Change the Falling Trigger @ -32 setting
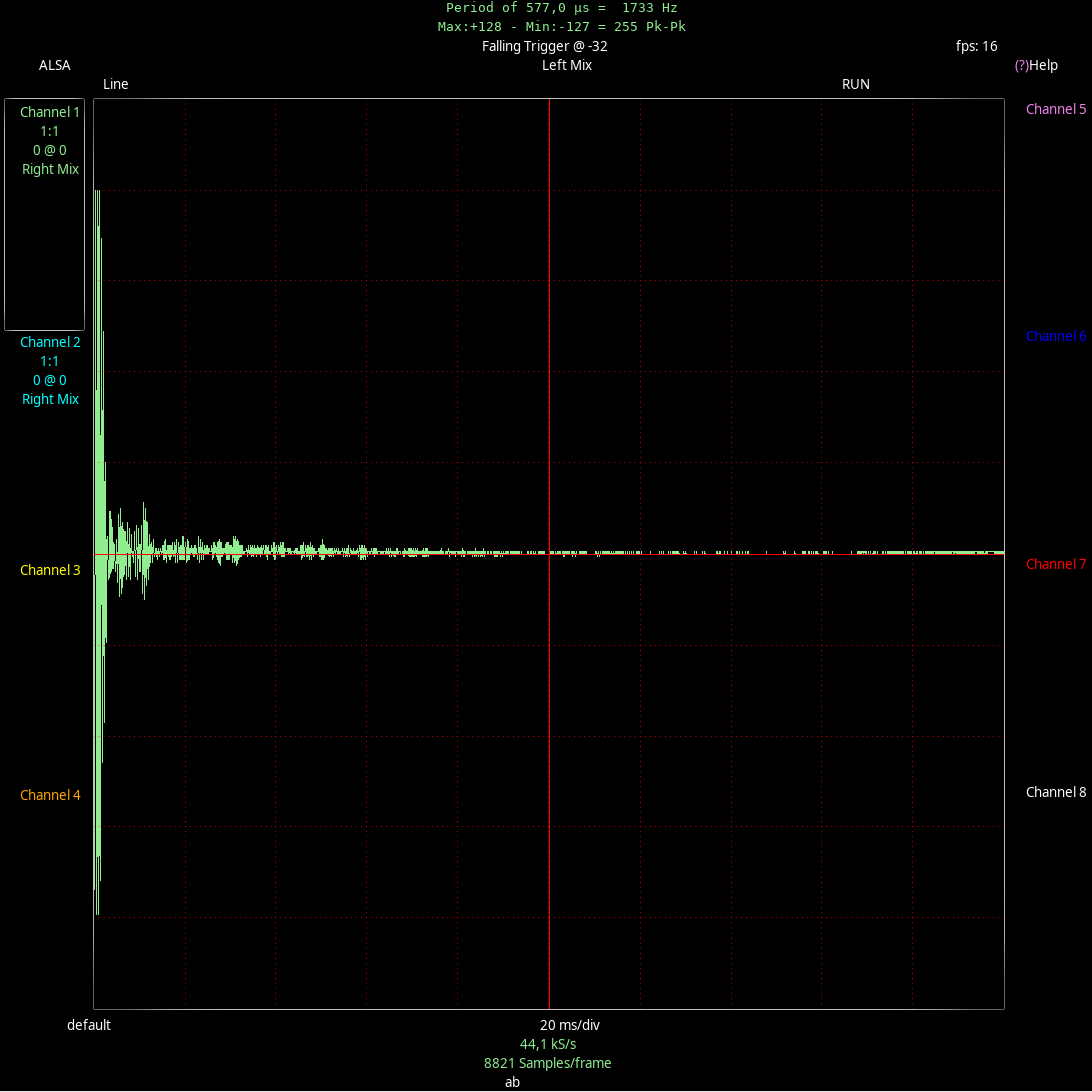1092x1092 pixels. (x=545, y=47)
